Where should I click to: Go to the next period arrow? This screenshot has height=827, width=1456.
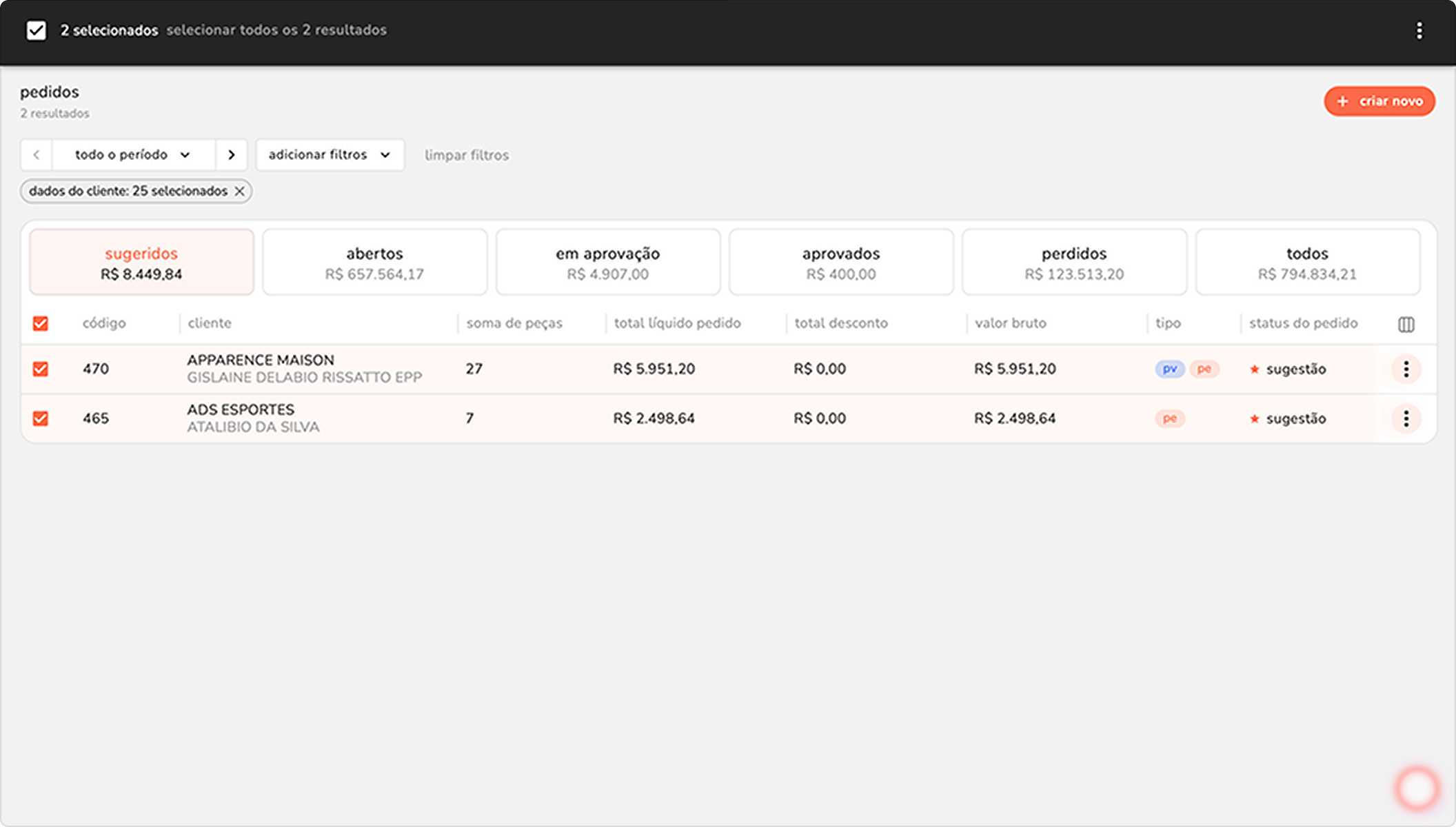[x=232, y=155]
